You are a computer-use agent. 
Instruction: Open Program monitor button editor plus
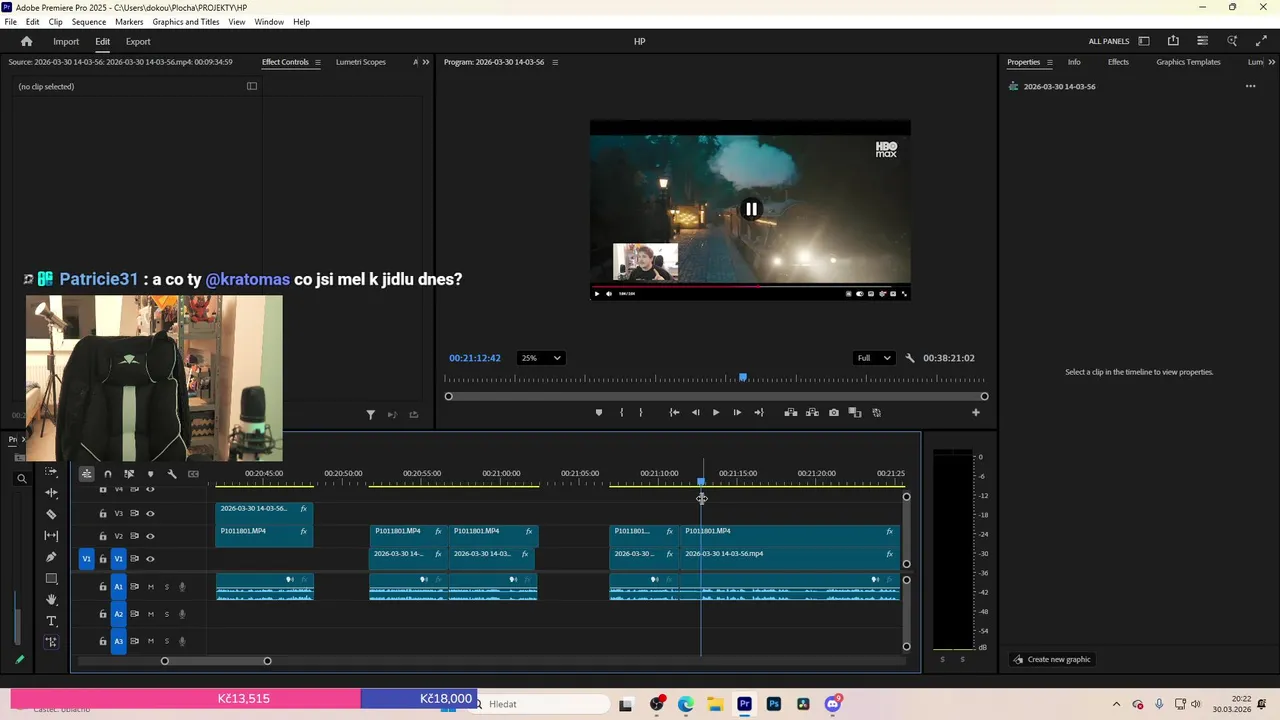point(976,412)
